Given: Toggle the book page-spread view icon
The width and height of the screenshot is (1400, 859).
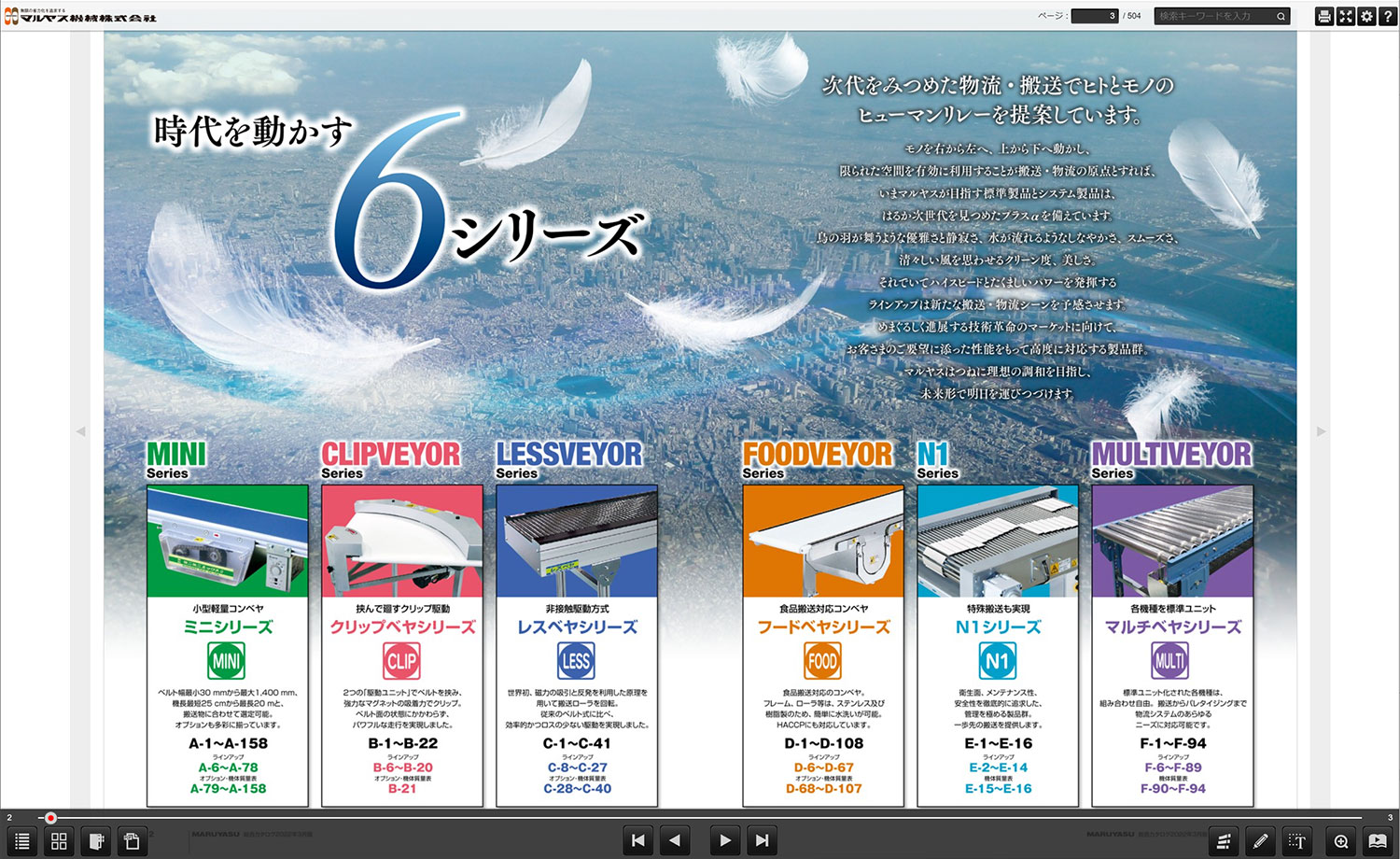Looking at the screenshot, I should [x=1378, y=841].
